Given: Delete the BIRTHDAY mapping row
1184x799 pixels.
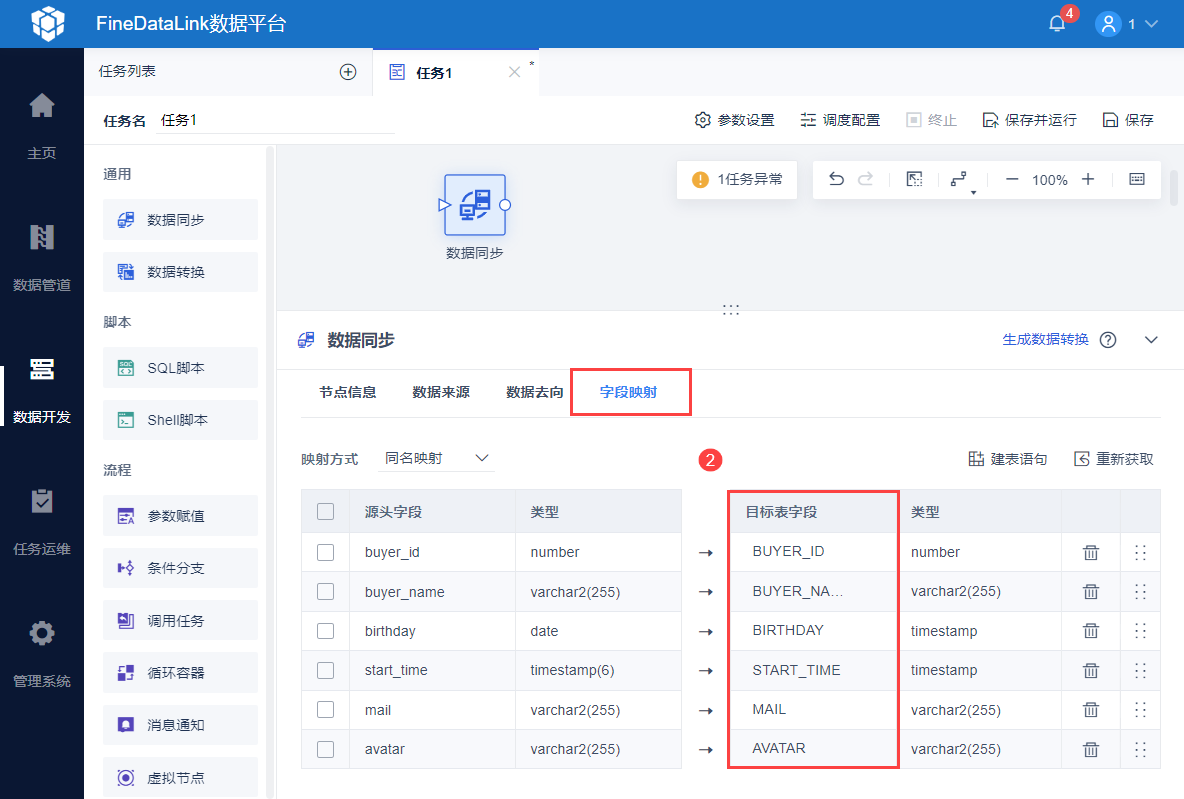Looking at the screenshot, I should coord(1091,631).
